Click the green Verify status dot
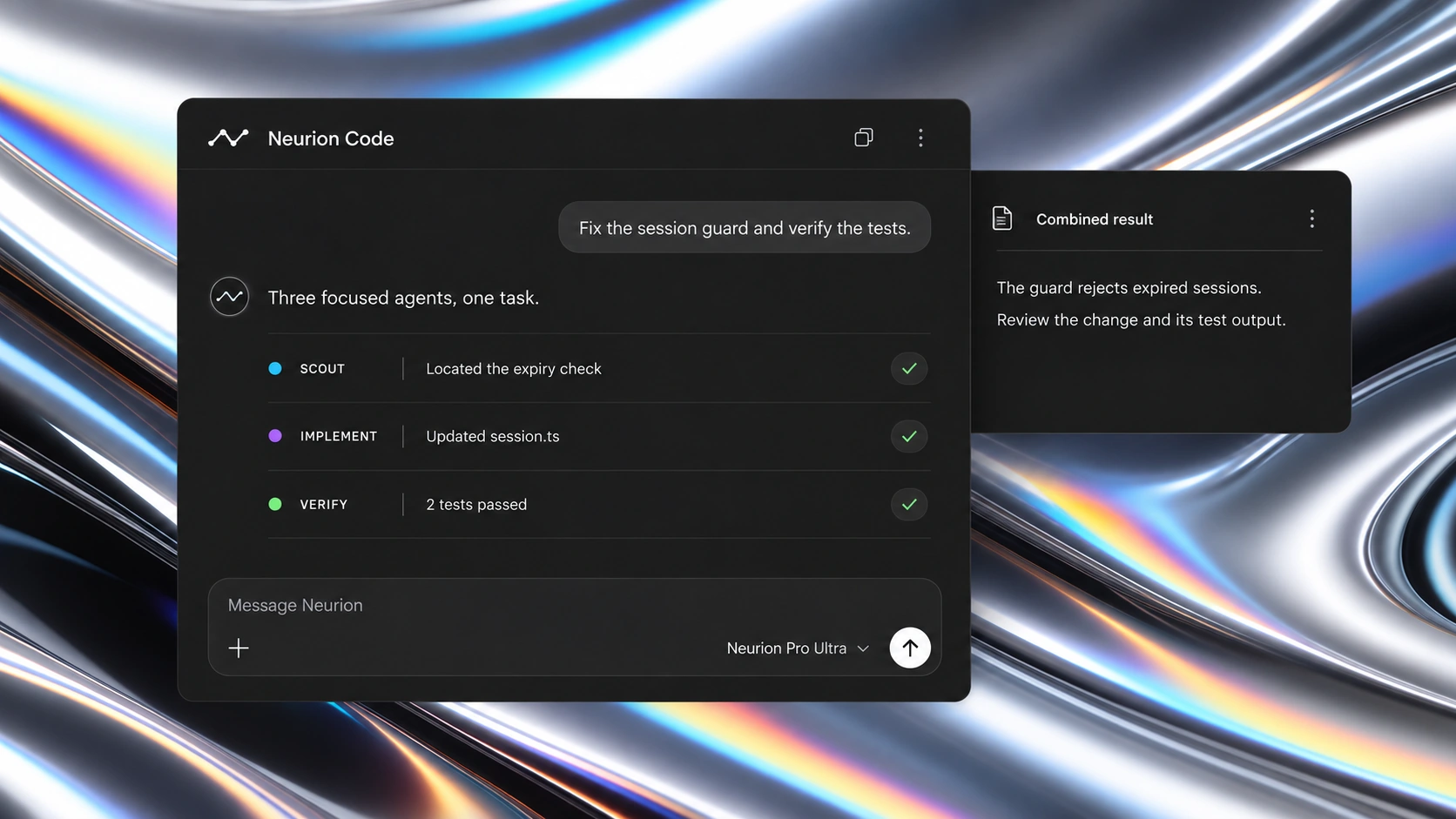 275,504
